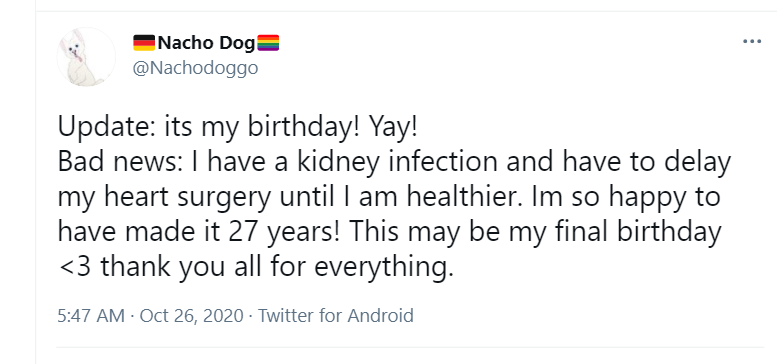Visit the @Nachodoggo handle link
This screenshot has height=364, width=777.
pos(195,68)
